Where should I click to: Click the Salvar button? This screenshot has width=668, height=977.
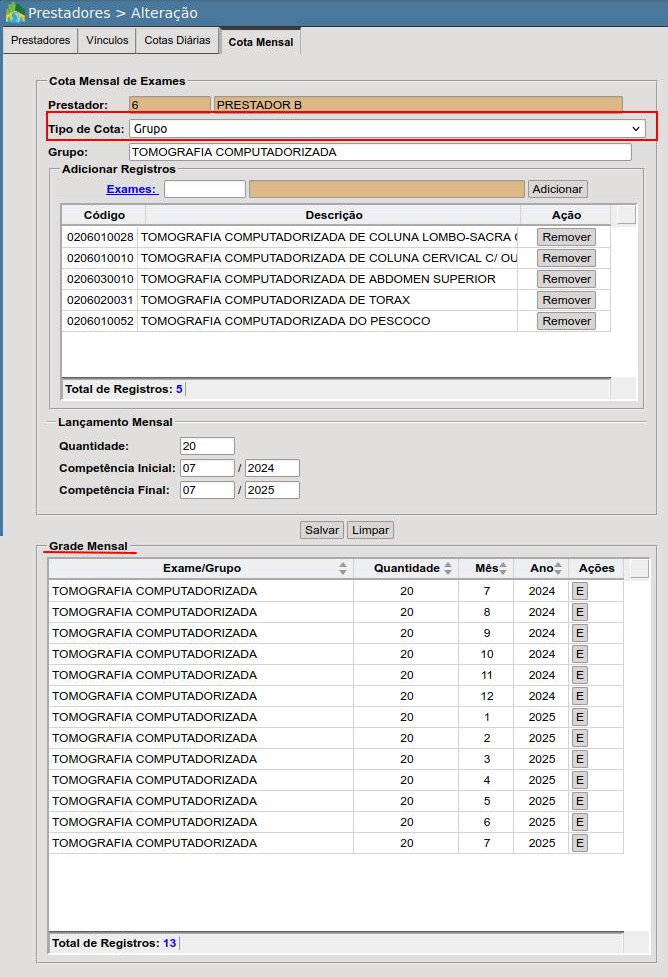click(322, 530)
